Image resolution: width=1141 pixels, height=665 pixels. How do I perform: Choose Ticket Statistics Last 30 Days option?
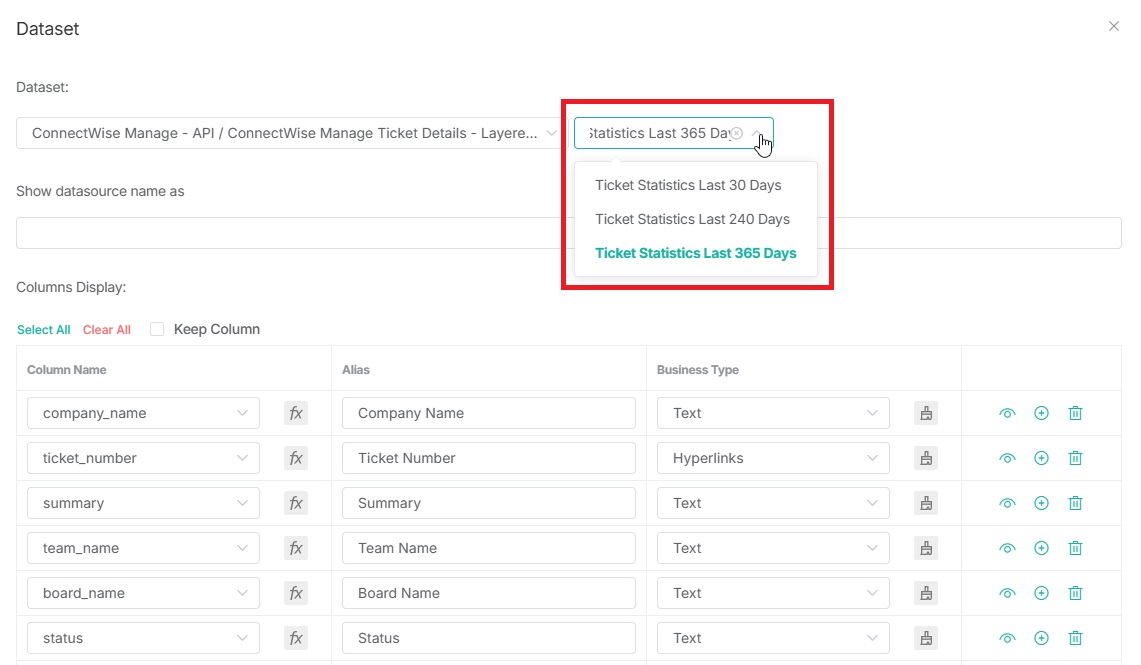[688, 185]
